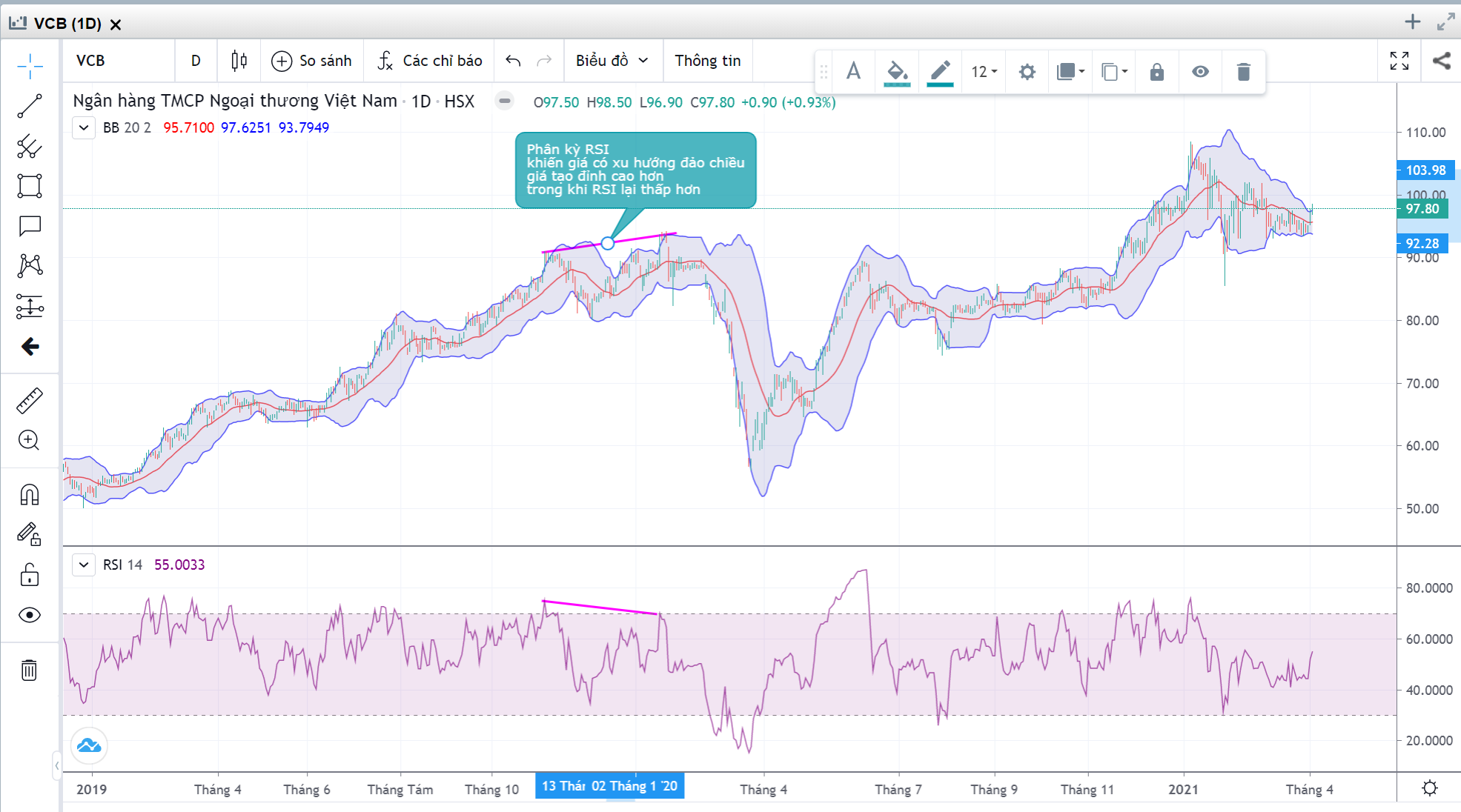Open the Thông tin menu
Viewport: 1461px width, 812px height.
pos(708,61)
